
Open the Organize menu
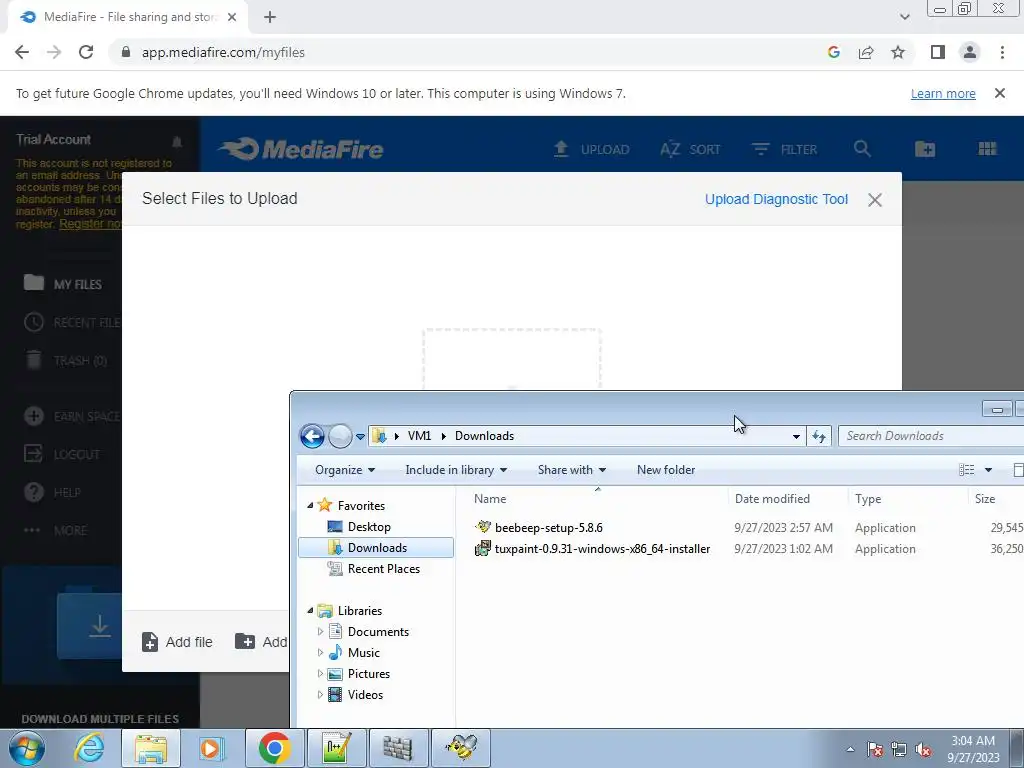[345, 470]
